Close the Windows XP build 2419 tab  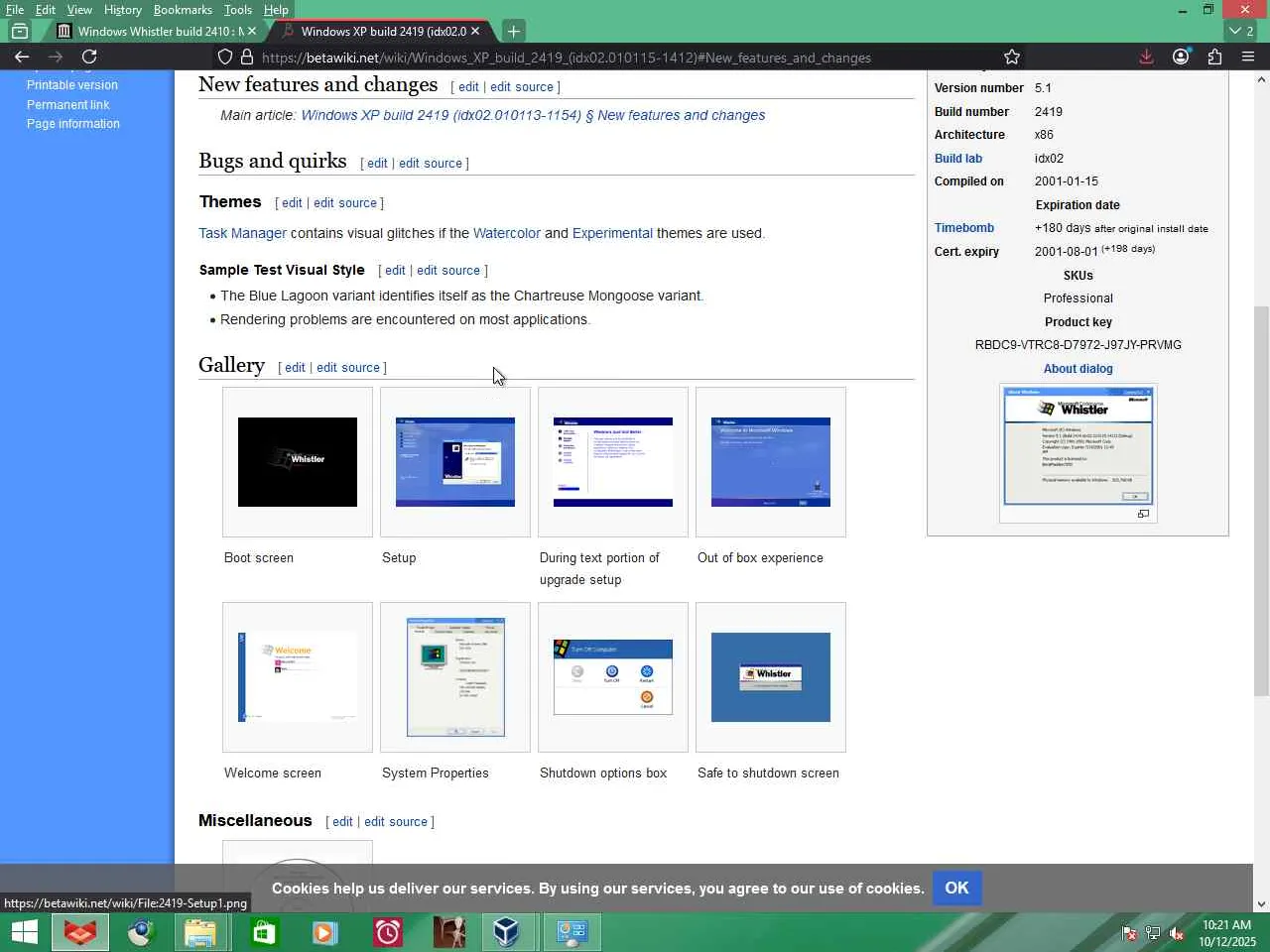click(475, 31)
